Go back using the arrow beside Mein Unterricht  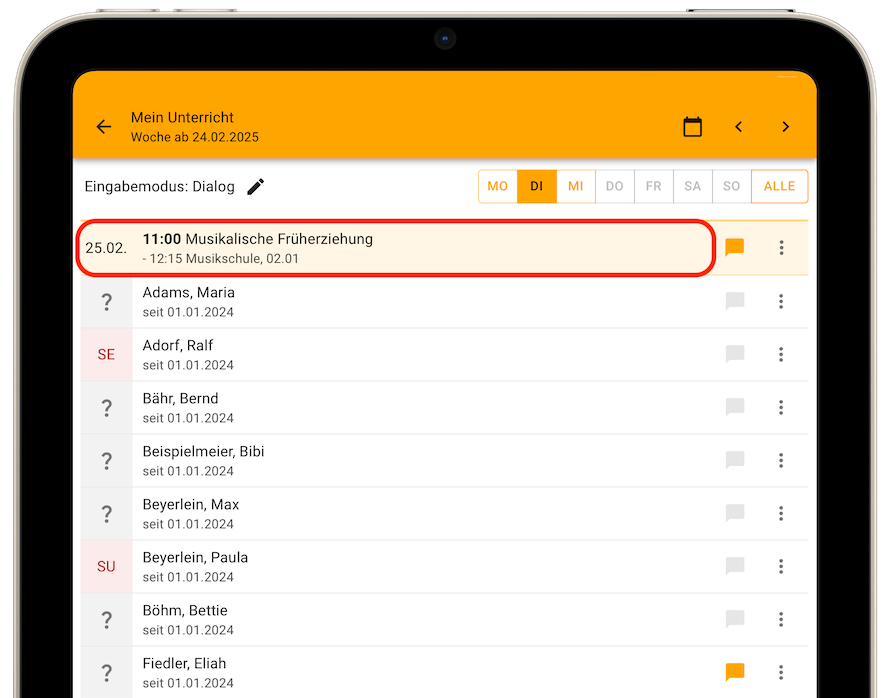[104, 127]
